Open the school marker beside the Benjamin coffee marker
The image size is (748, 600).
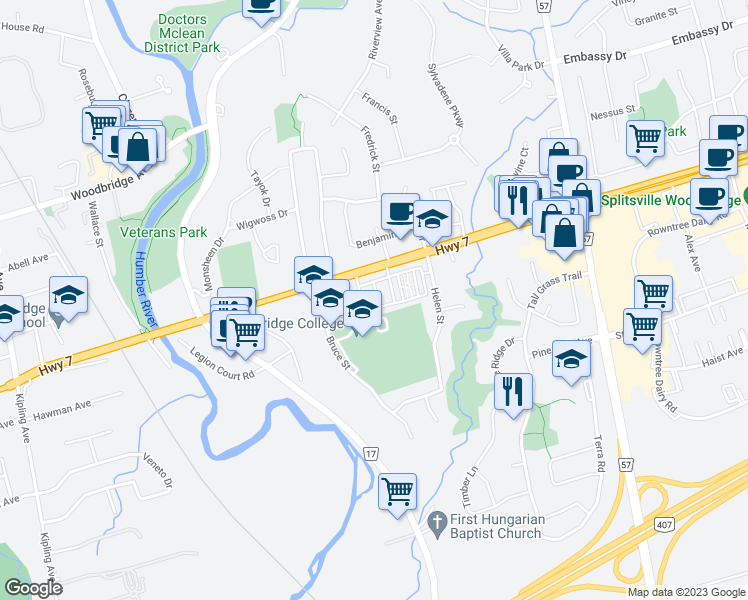432,220
